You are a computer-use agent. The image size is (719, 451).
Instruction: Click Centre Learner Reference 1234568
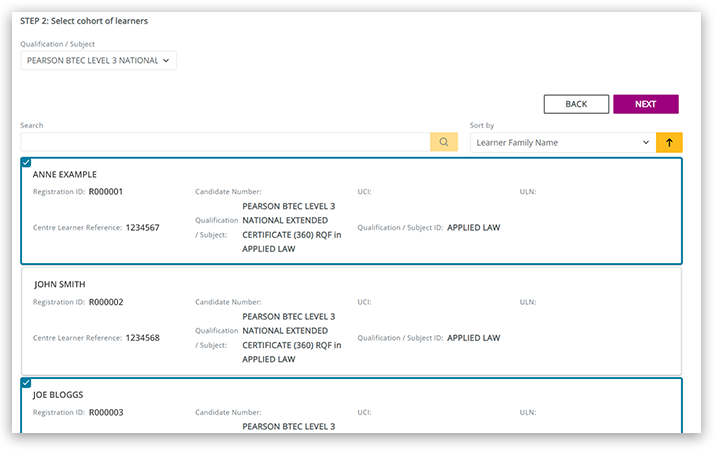[142, 337]
